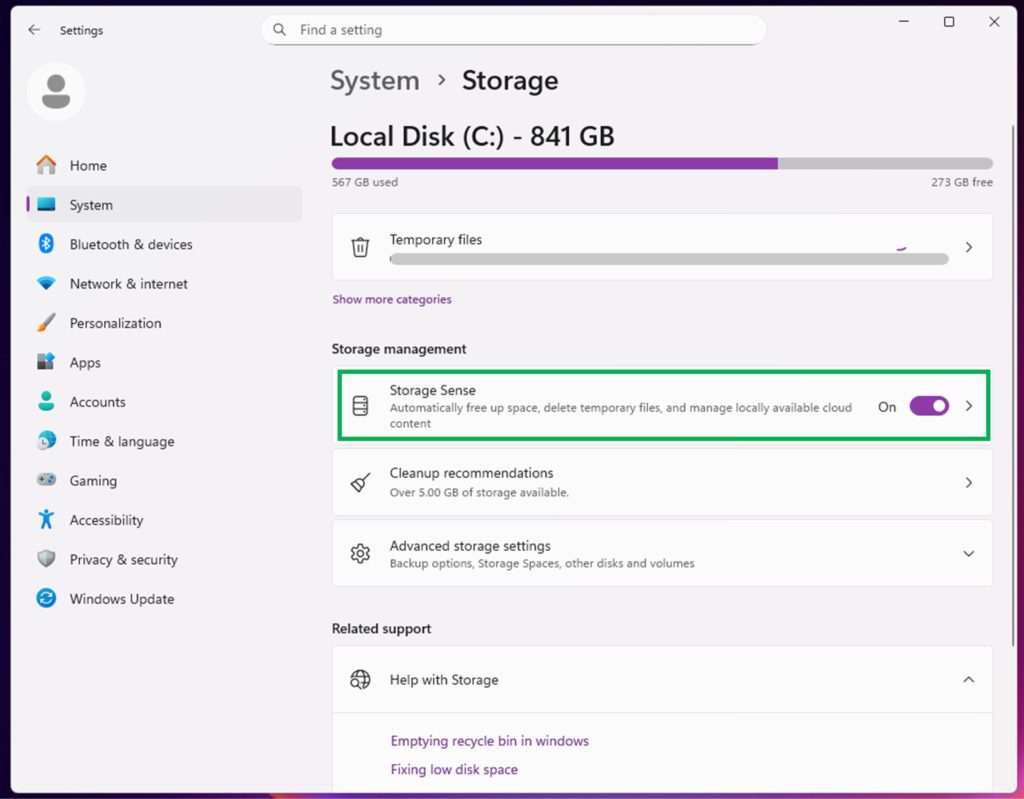Screen dimensions: 1024x799
Task: Select Accounts in the navigation sidebar
Action: tap(97, 402)
